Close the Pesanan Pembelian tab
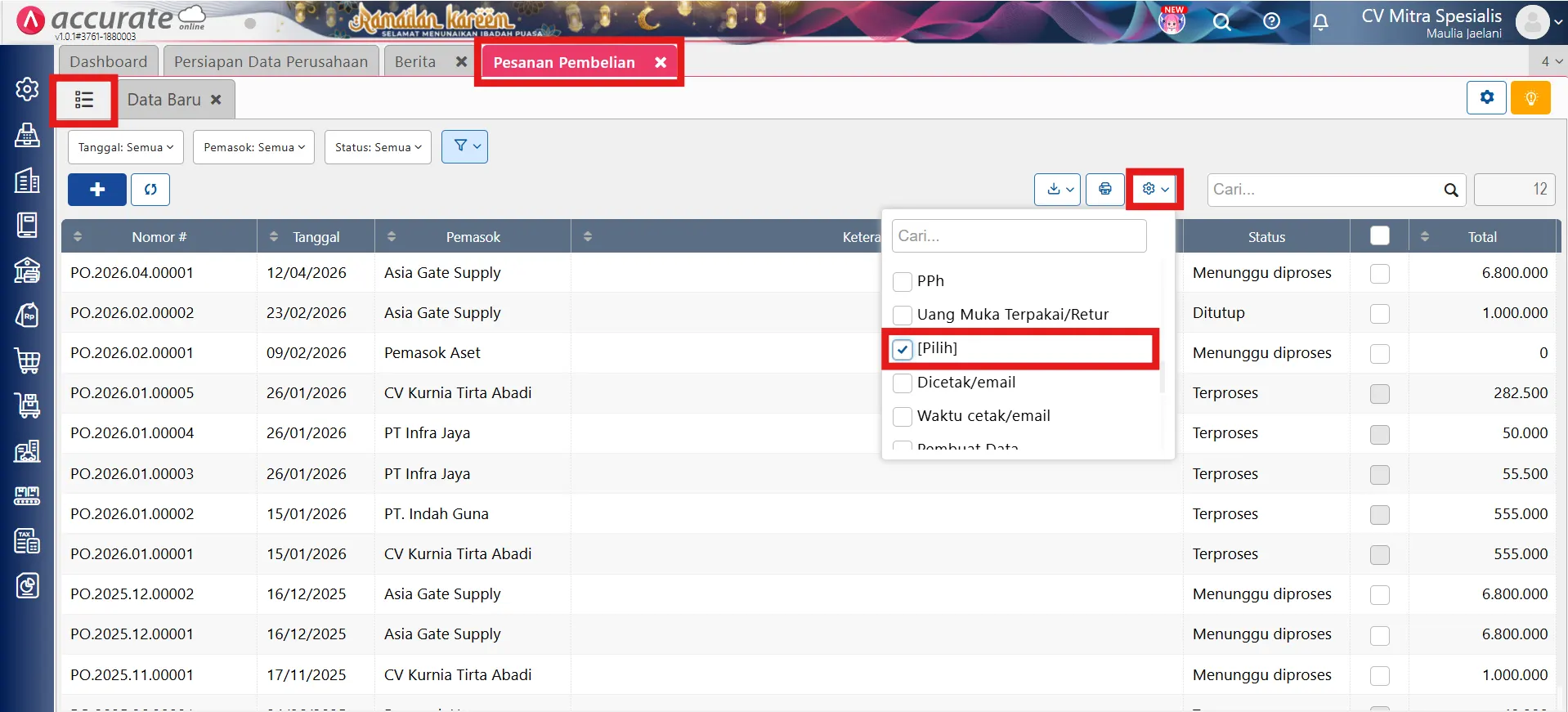 pos(661,63)
